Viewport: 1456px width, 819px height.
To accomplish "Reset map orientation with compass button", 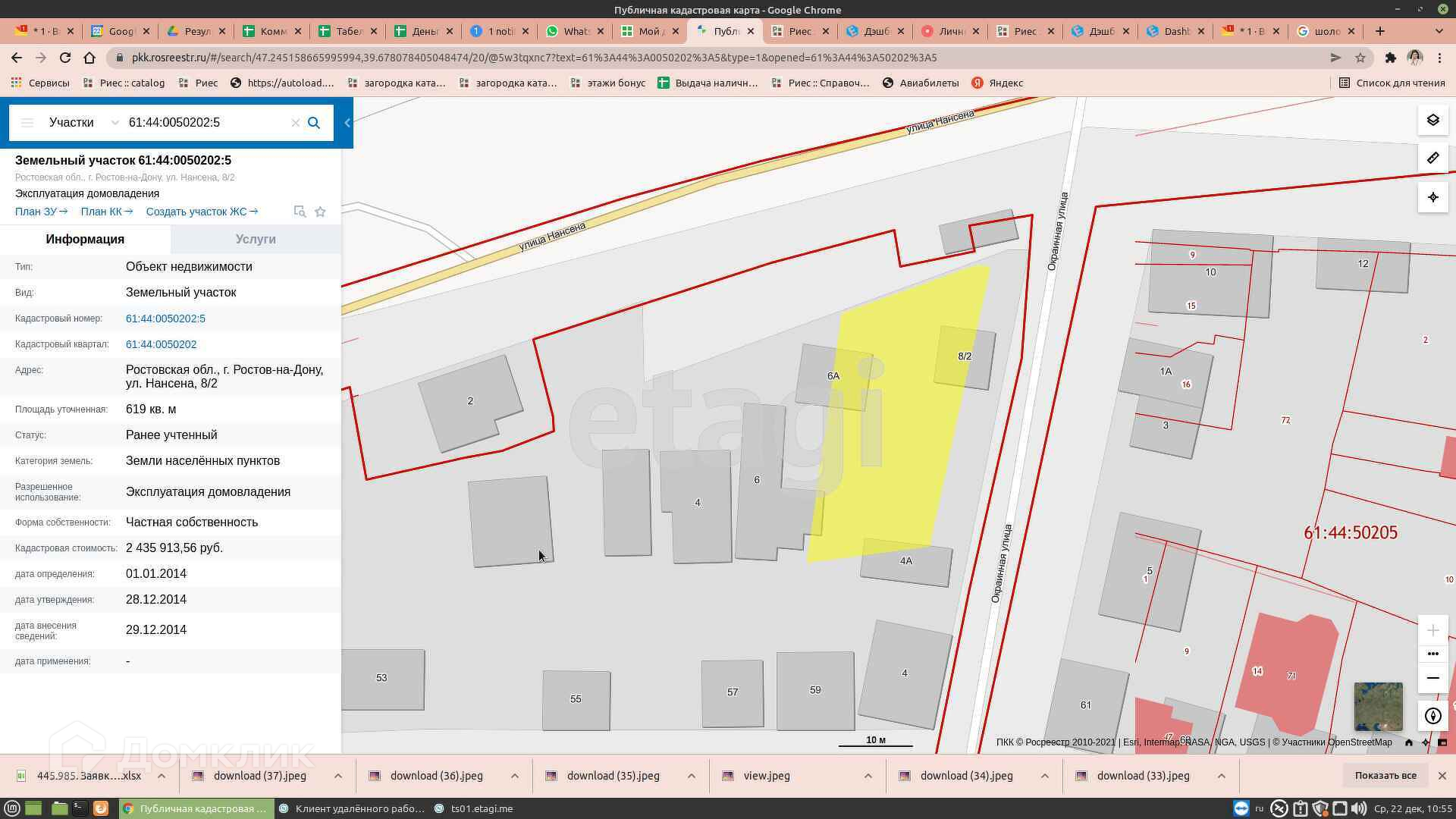I will coord(1432,716).
